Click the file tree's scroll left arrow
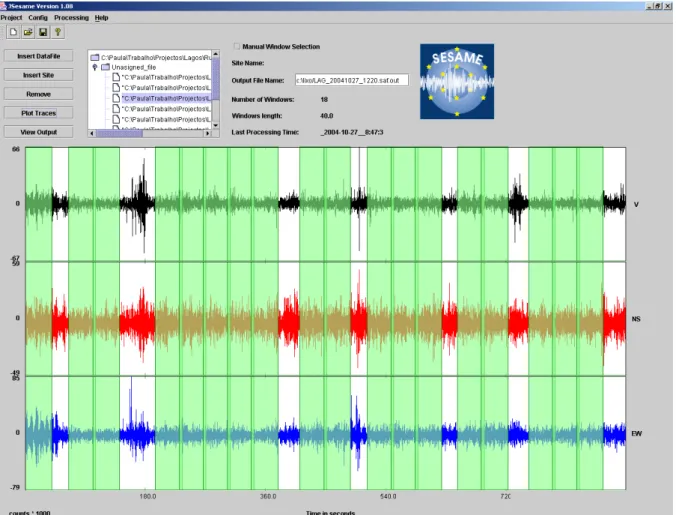The image size is (676, 515). click(x=92, y=134)
